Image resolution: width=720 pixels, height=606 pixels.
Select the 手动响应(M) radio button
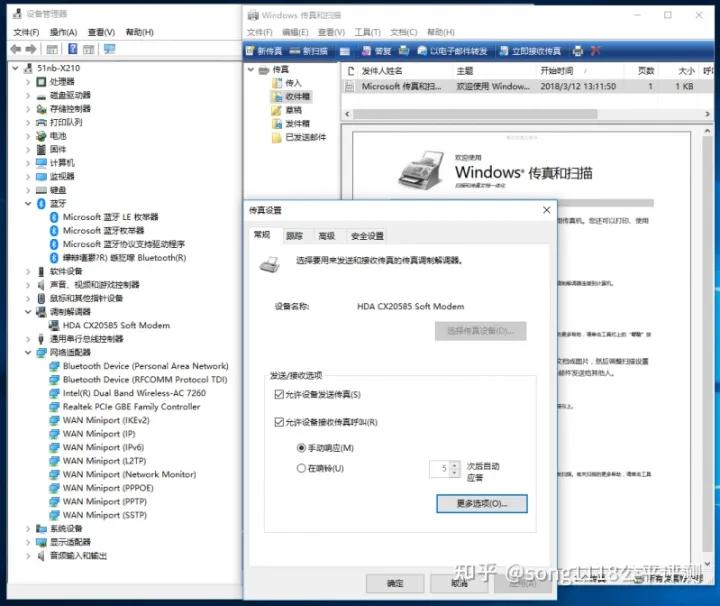(x=301, y=448)
